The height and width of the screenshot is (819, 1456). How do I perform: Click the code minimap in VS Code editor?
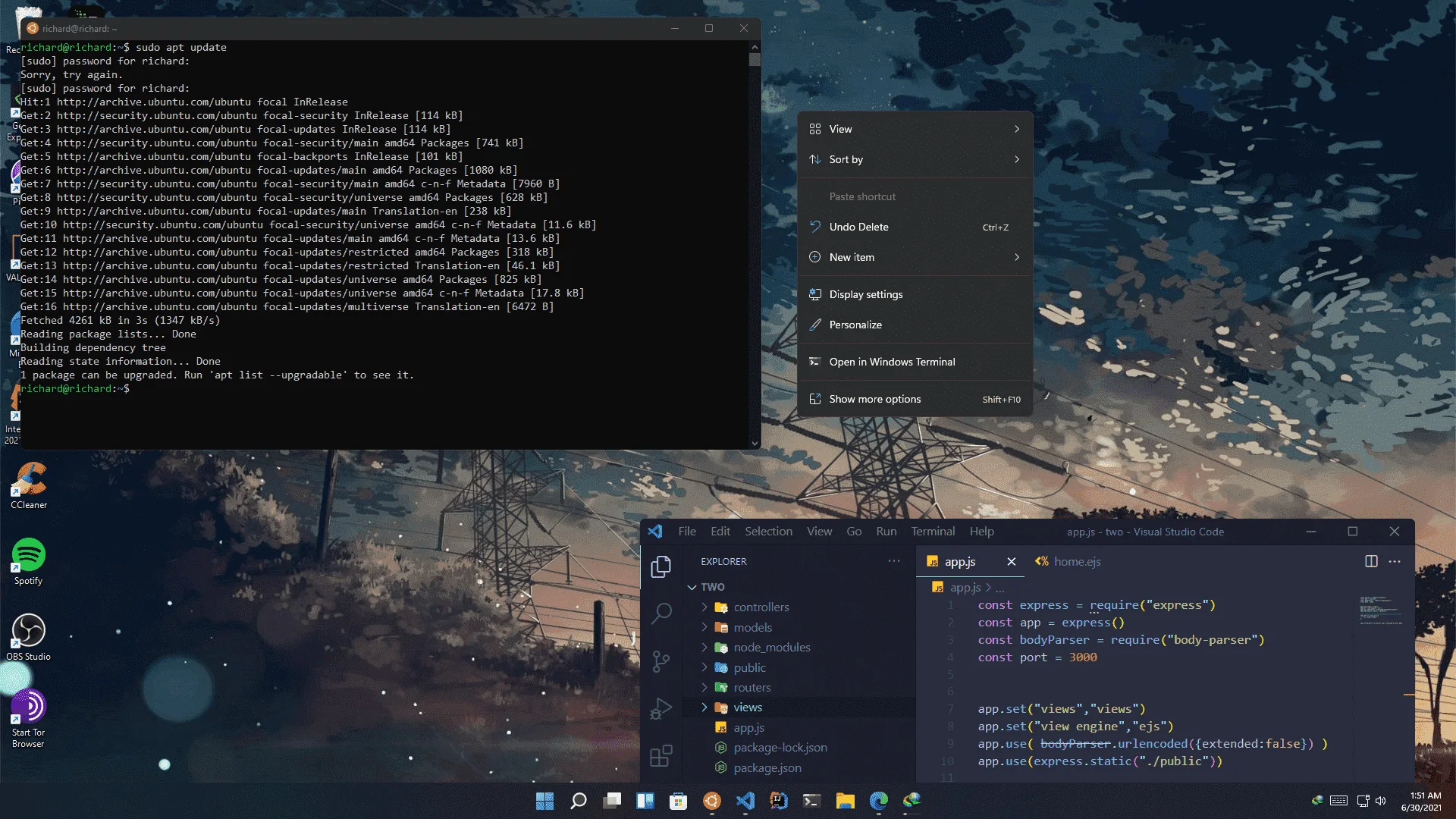1380,610
